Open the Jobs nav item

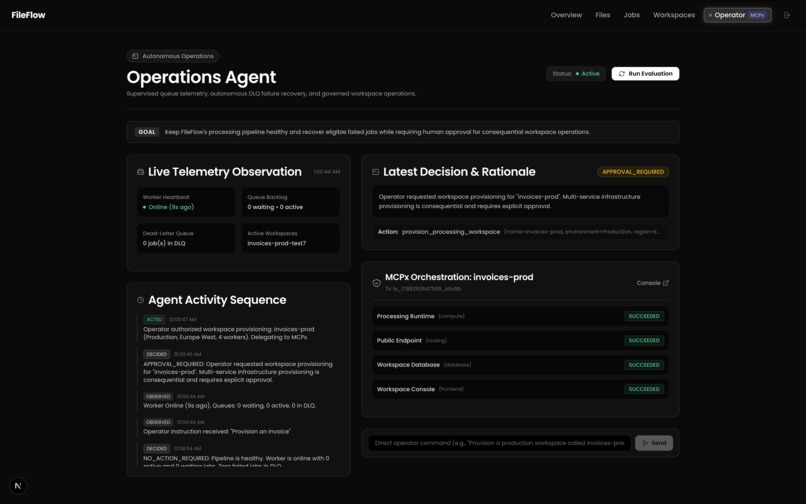pos(631,15)
